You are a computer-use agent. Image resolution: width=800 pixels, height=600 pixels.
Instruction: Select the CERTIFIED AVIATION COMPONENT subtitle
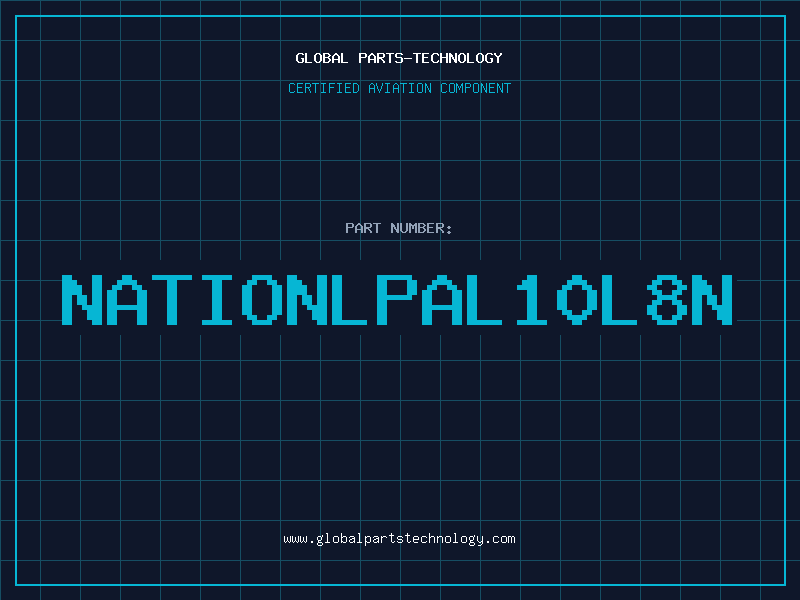399,88
